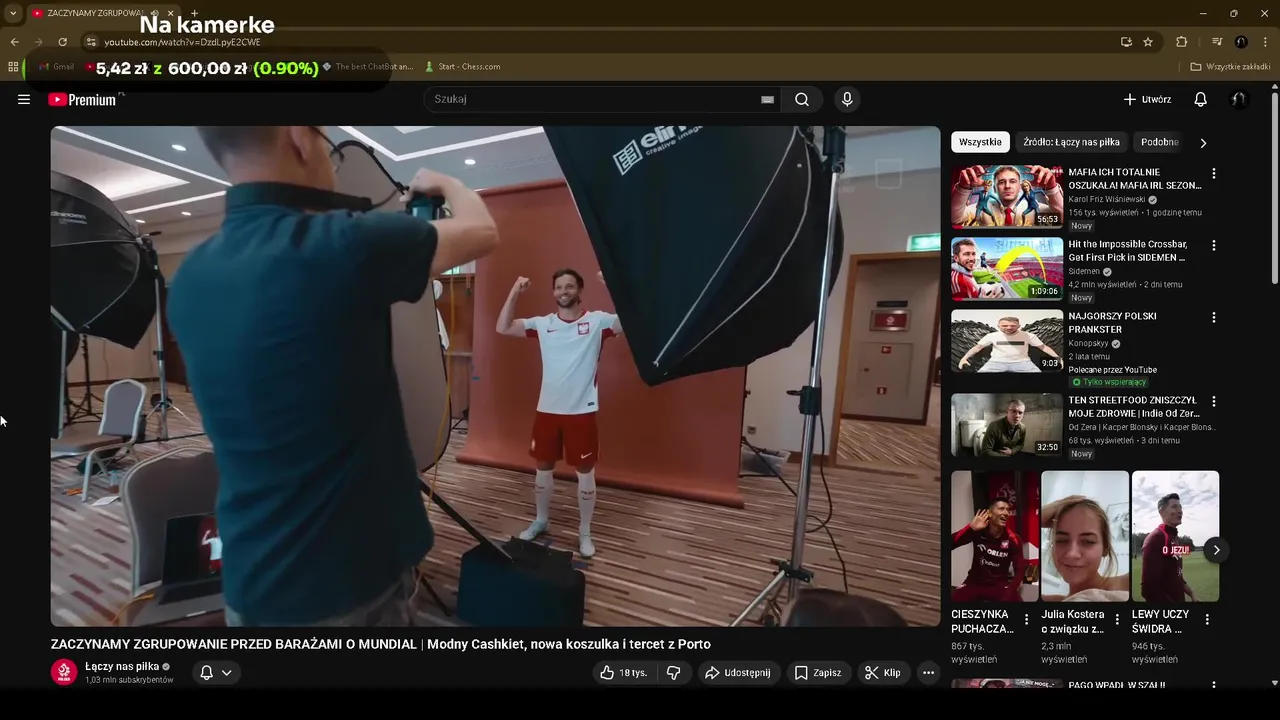Show more filter chips with right arrow
The width and height of the screenshot is (1280, 720).
click(x=1203, y=143)
